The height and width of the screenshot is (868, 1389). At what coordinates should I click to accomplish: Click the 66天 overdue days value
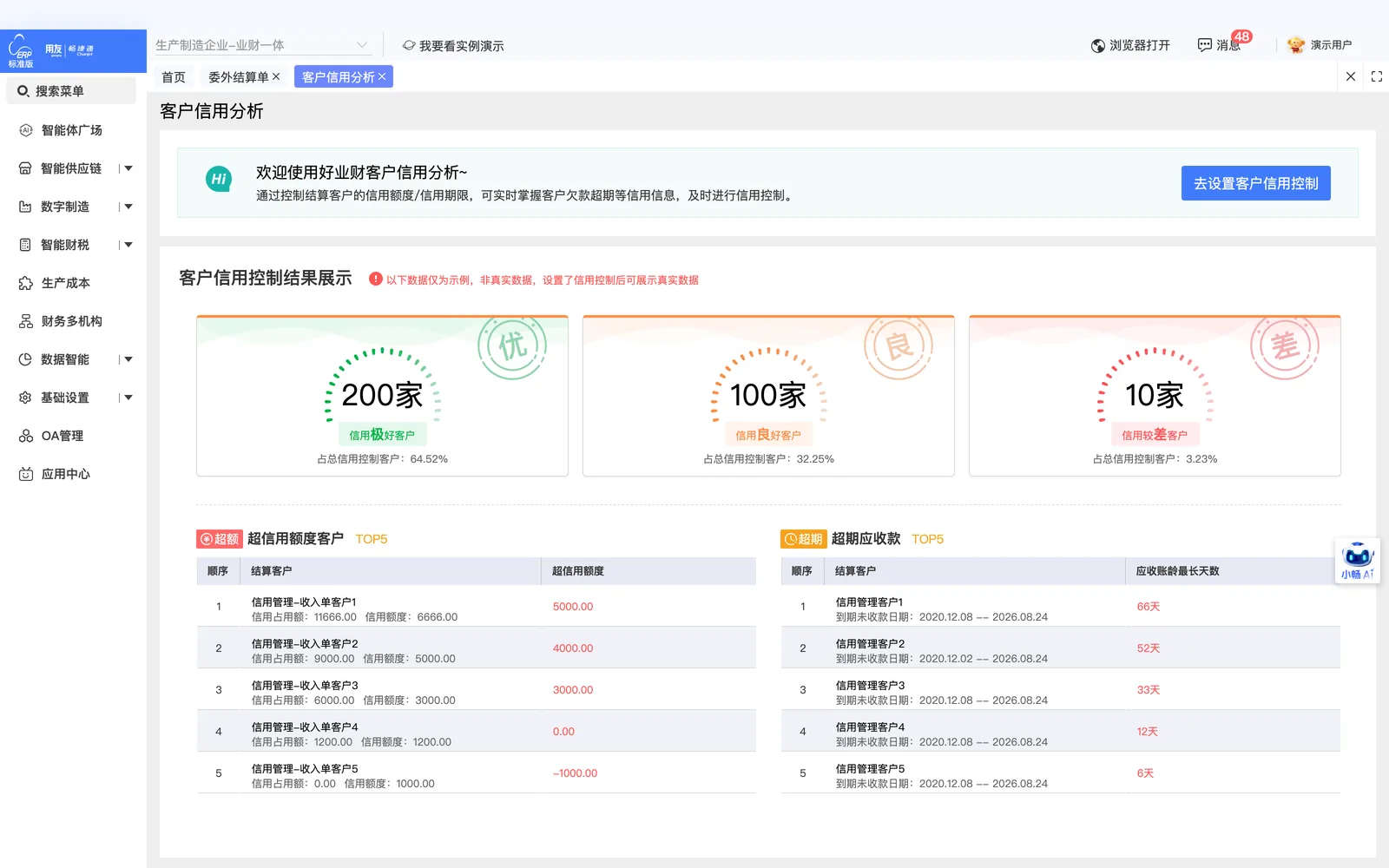[1149, 607]
